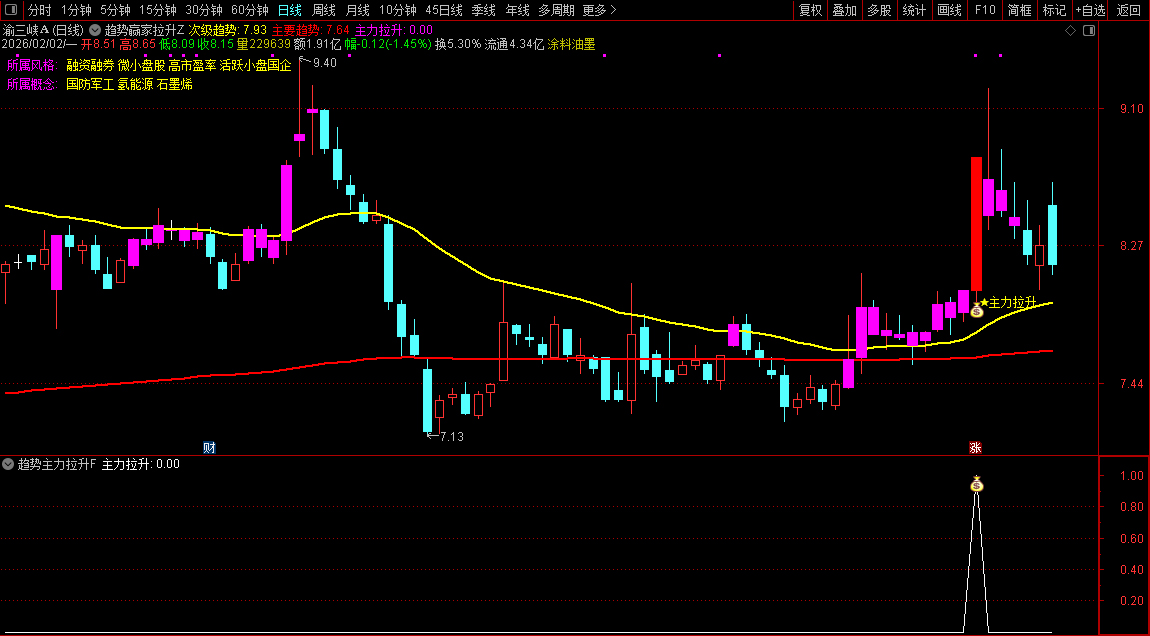Click the 7.44 price axis label
The width and height of the screenshot is (1150, 636).
click(1132, 384)
